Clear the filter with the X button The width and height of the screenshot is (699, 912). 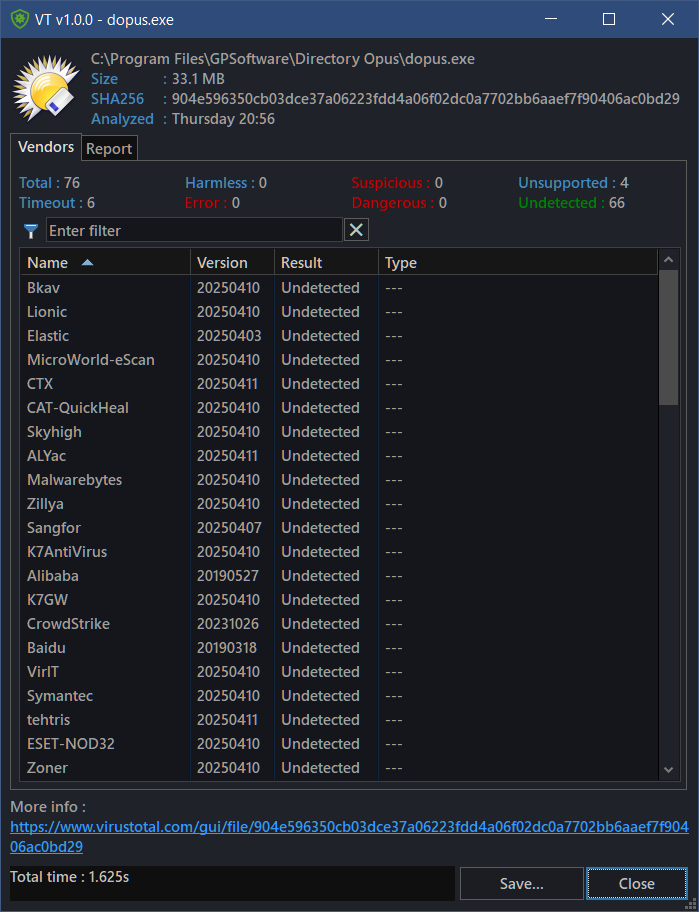point(356,230)
